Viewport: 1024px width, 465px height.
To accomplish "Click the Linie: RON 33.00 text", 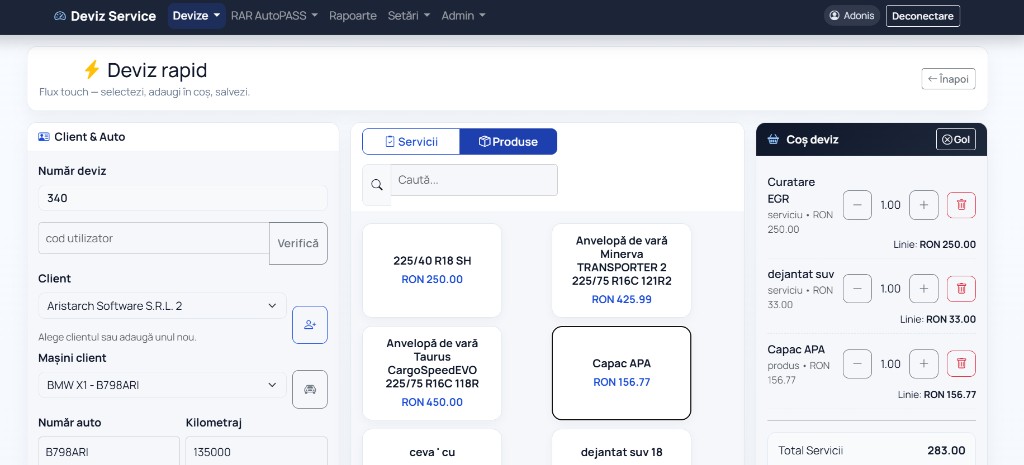I will (x=938, y=319).
